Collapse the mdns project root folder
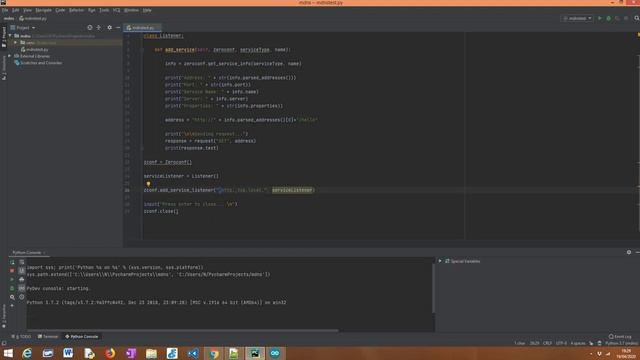Screen dimensions: 640x360 click(10, 36)
